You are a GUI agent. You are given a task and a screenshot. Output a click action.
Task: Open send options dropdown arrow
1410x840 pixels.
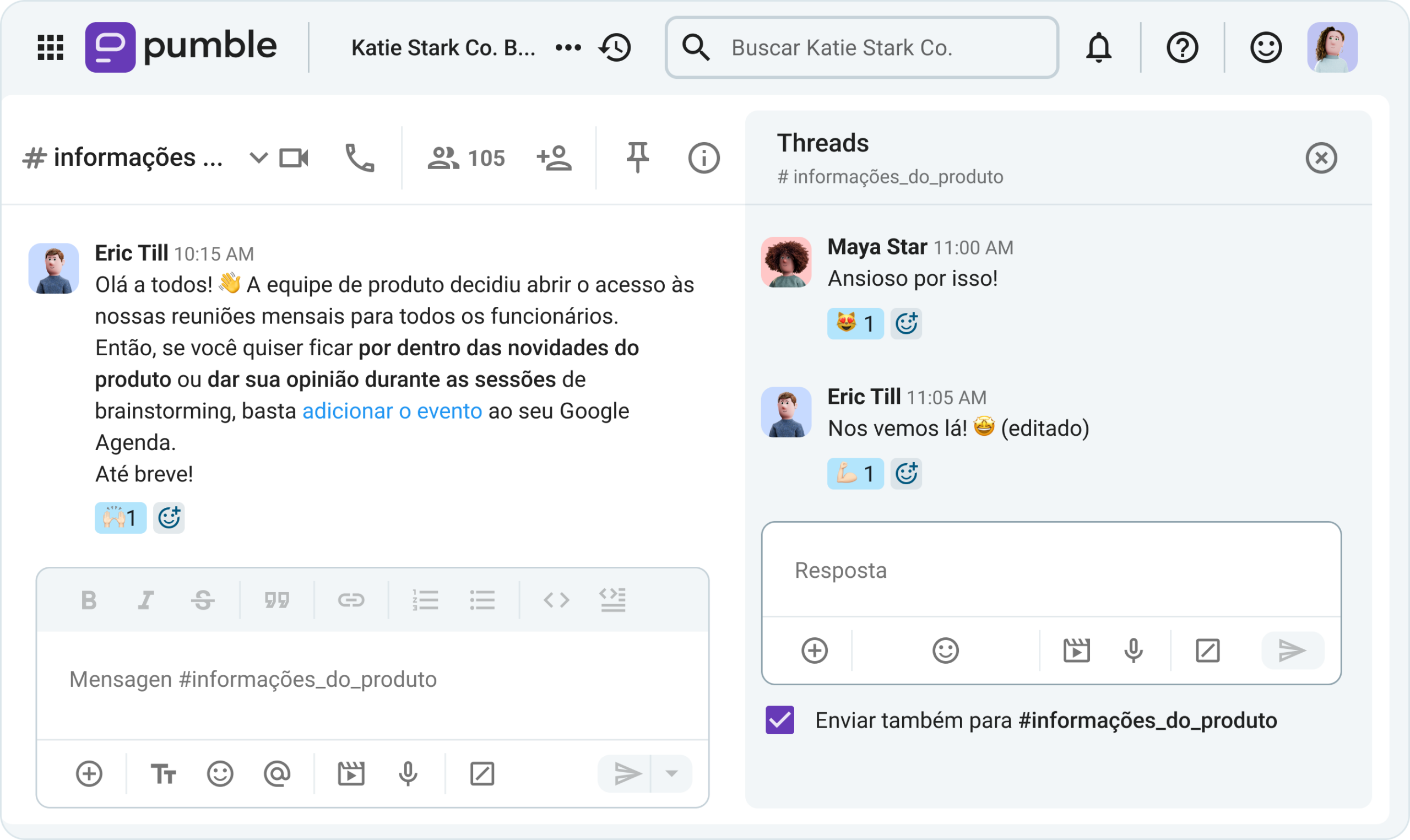pos(671,774)
